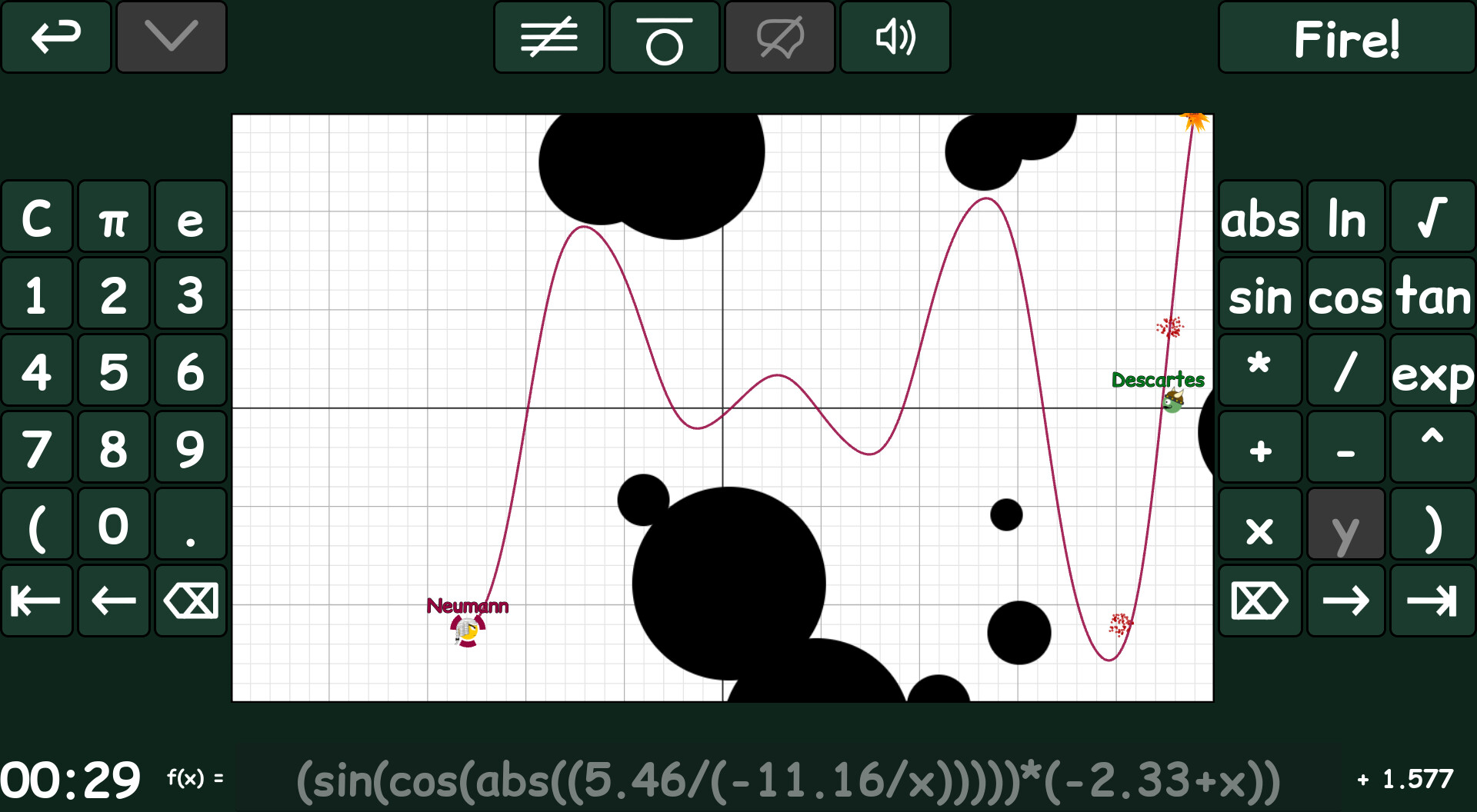The height and width of the screenshot is (812, 1477).
Task: Select the strikethrough-lines function mode icon
Action: [x=549, y=37]
